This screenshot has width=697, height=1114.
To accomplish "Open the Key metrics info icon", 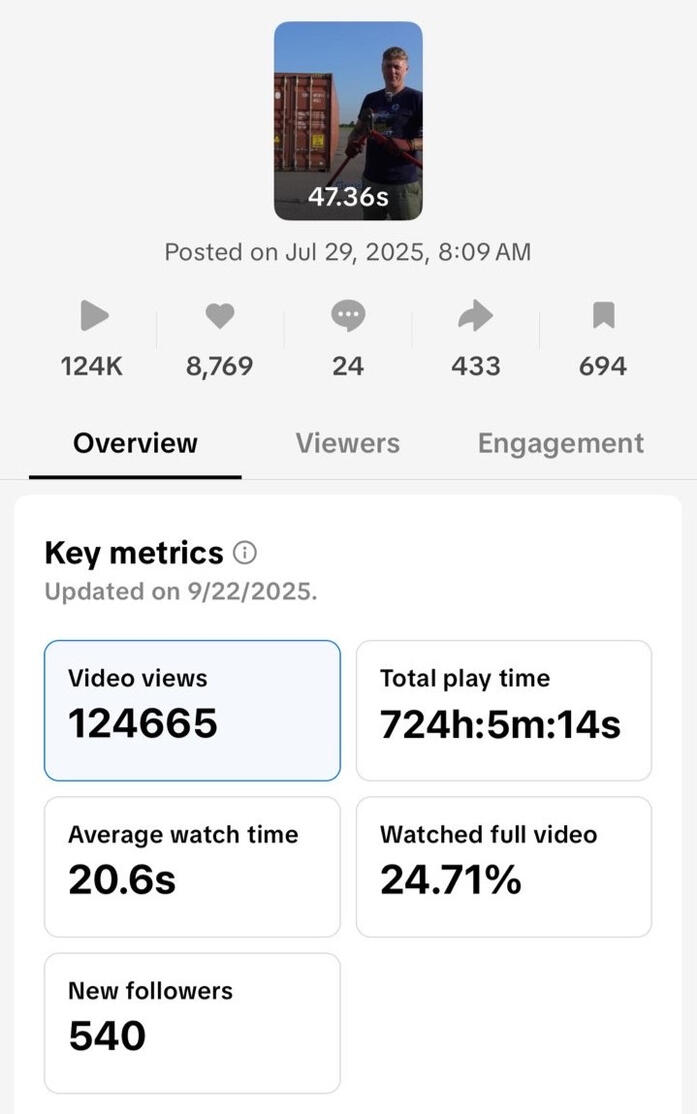I will [245, 553].
